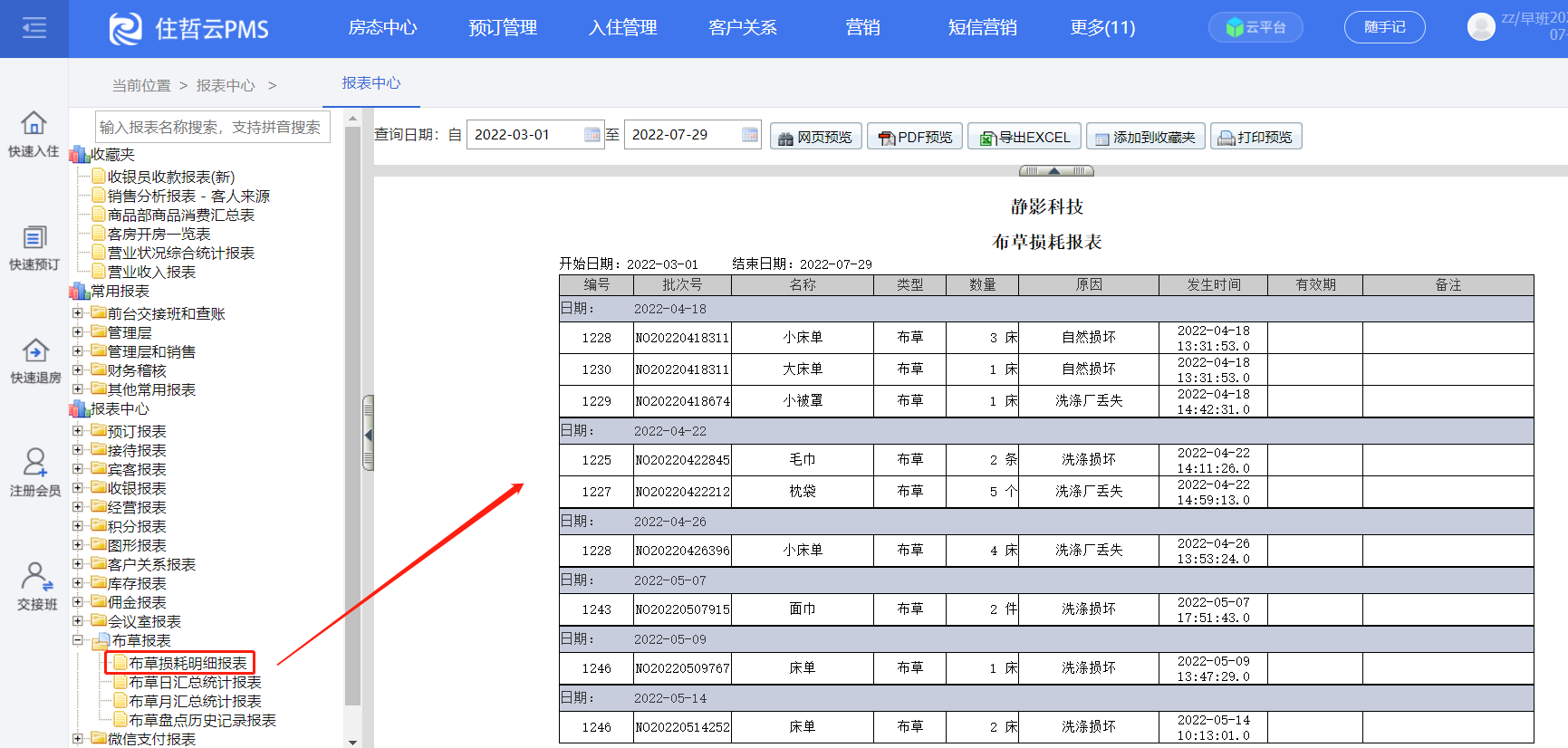Viewport: 1568px width, 748px height.
Task: Focus the report name search field
Action: pos(213,127)
